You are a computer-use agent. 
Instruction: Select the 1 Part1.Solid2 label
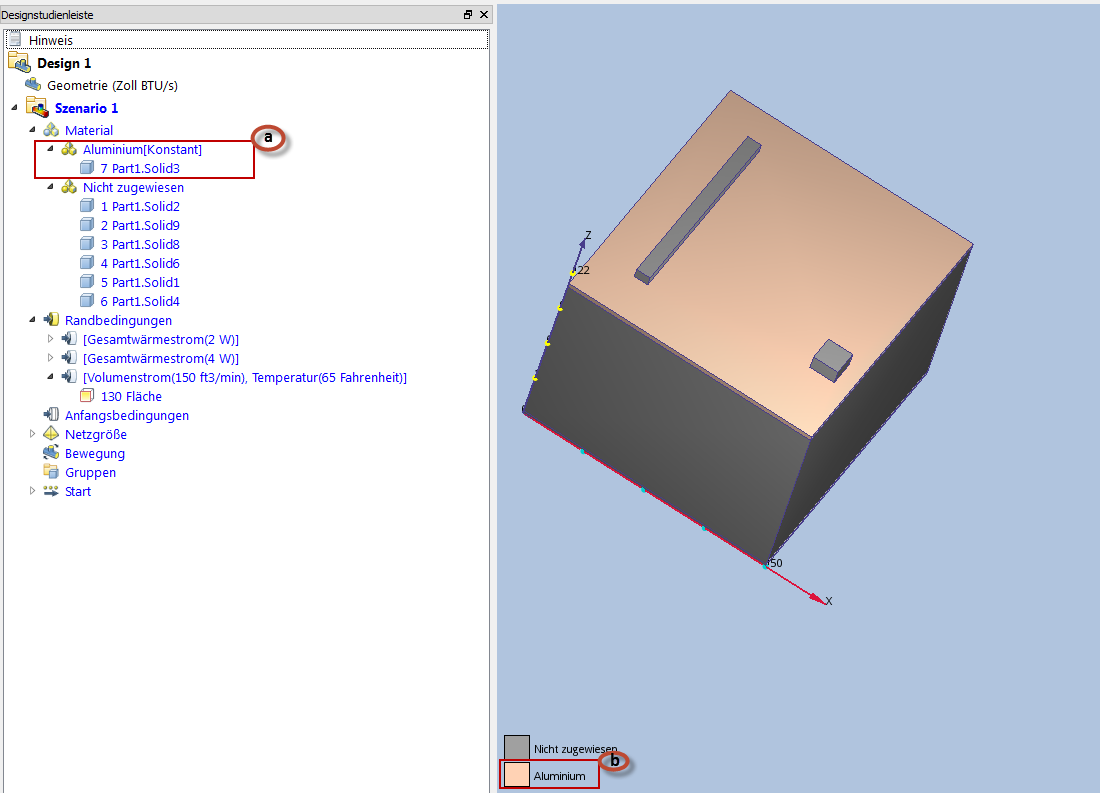(x=140, y=206)
